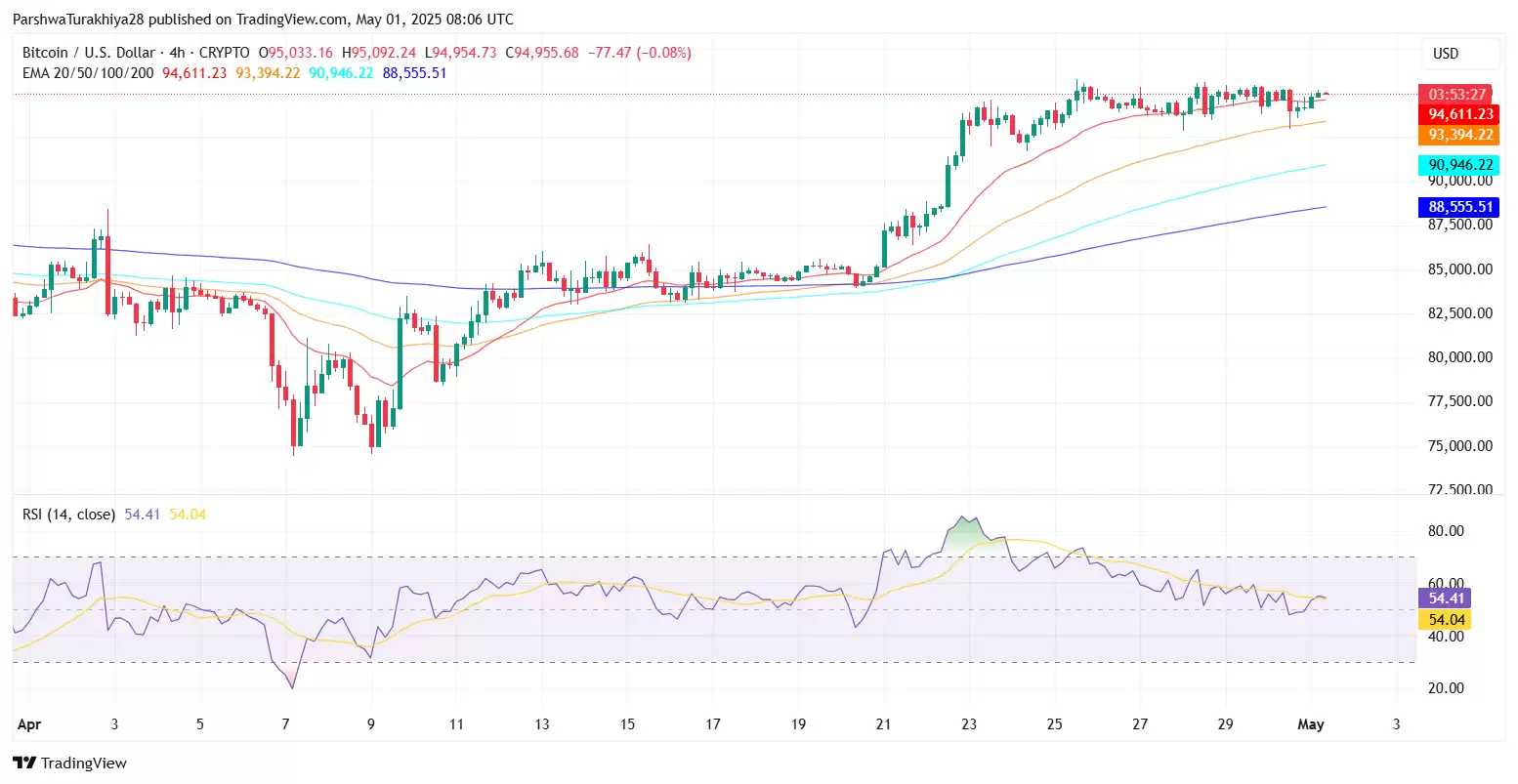Viewport: 1518px width, 784px height.
Task: Click the red 94,611.23 EMA price tag
Action: pos(1459,114)
